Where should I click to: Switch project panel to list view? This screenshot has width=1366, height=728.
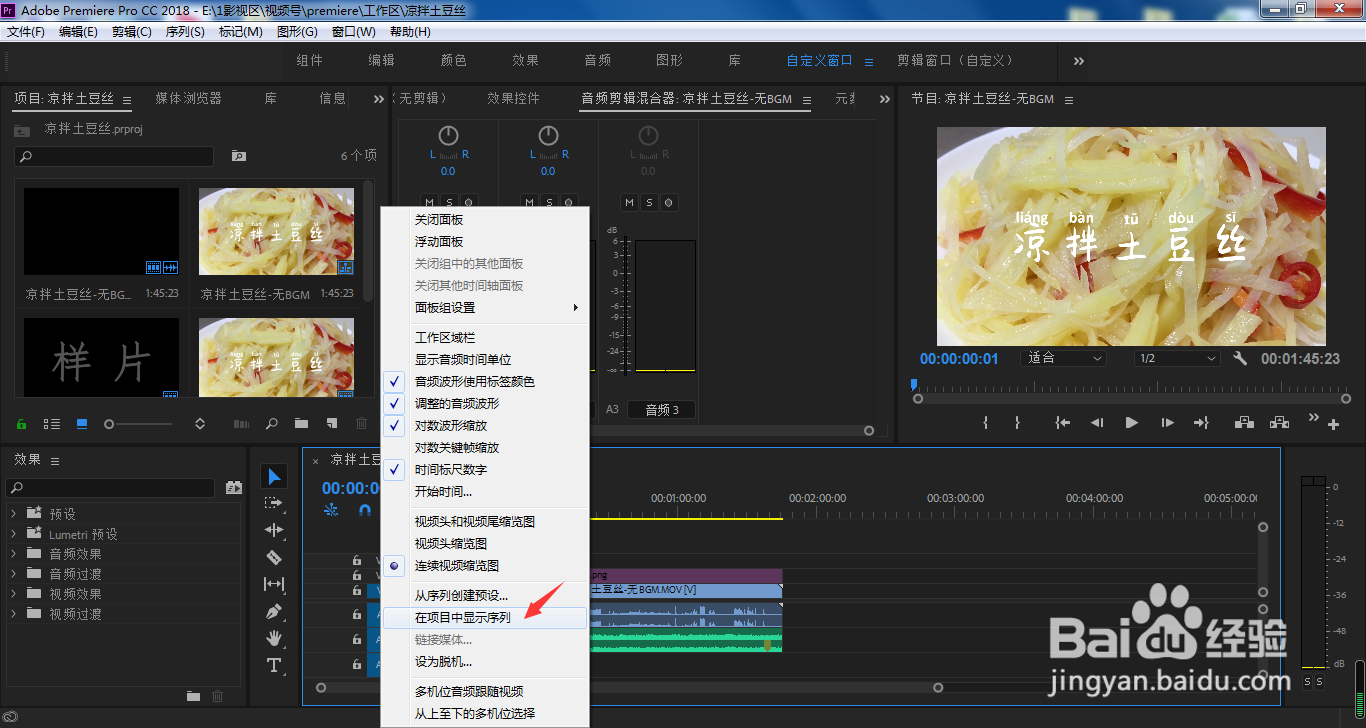(52, 424)
